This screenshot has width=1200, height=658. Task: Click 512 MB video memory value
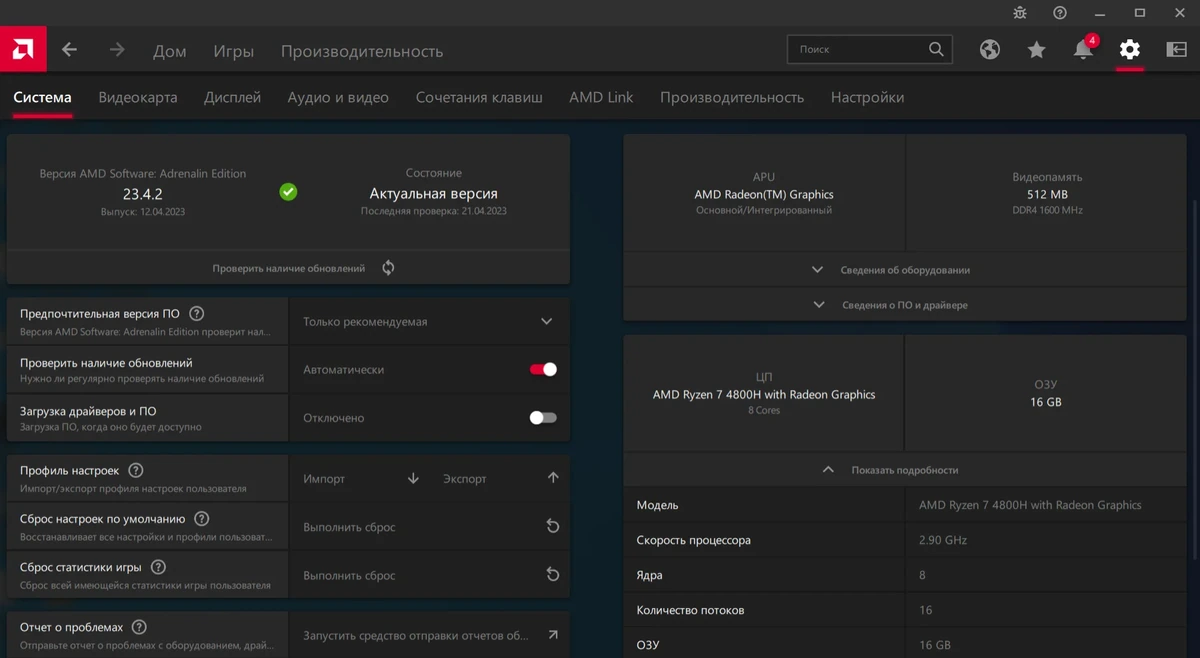[1047, 194]
